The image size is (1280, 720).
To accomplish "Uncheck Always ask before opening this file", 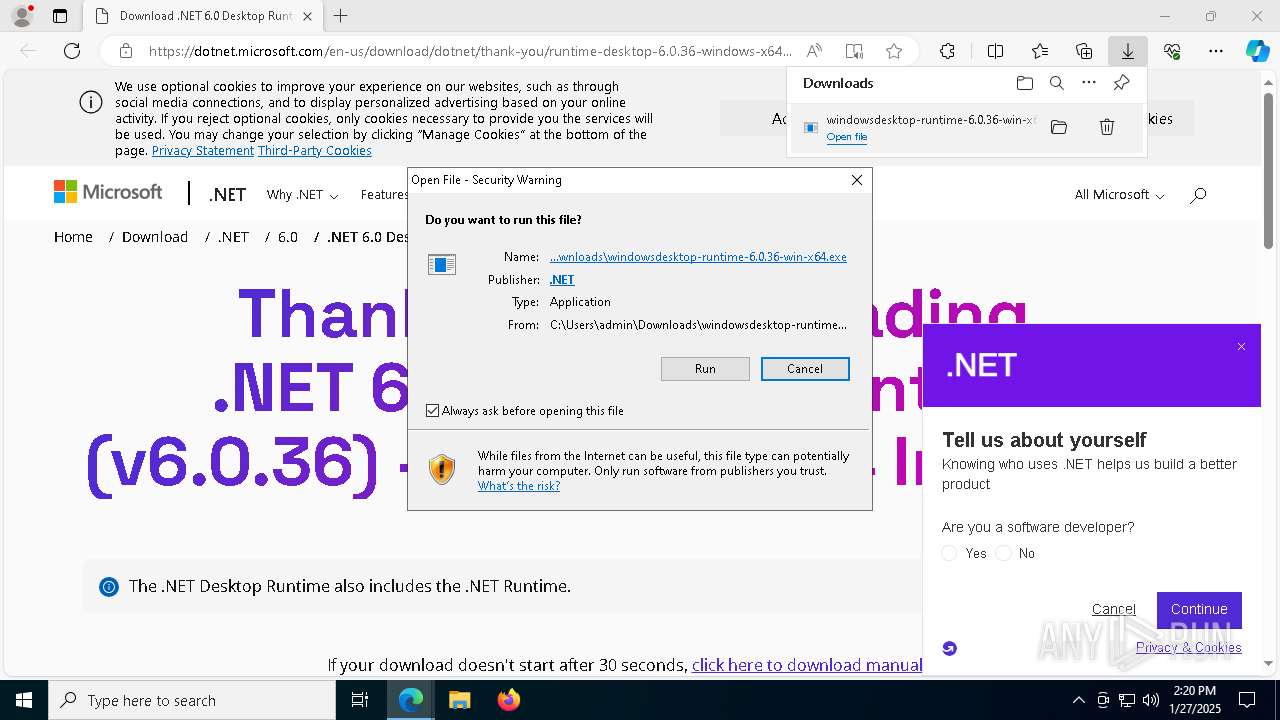I will (432, 411).
